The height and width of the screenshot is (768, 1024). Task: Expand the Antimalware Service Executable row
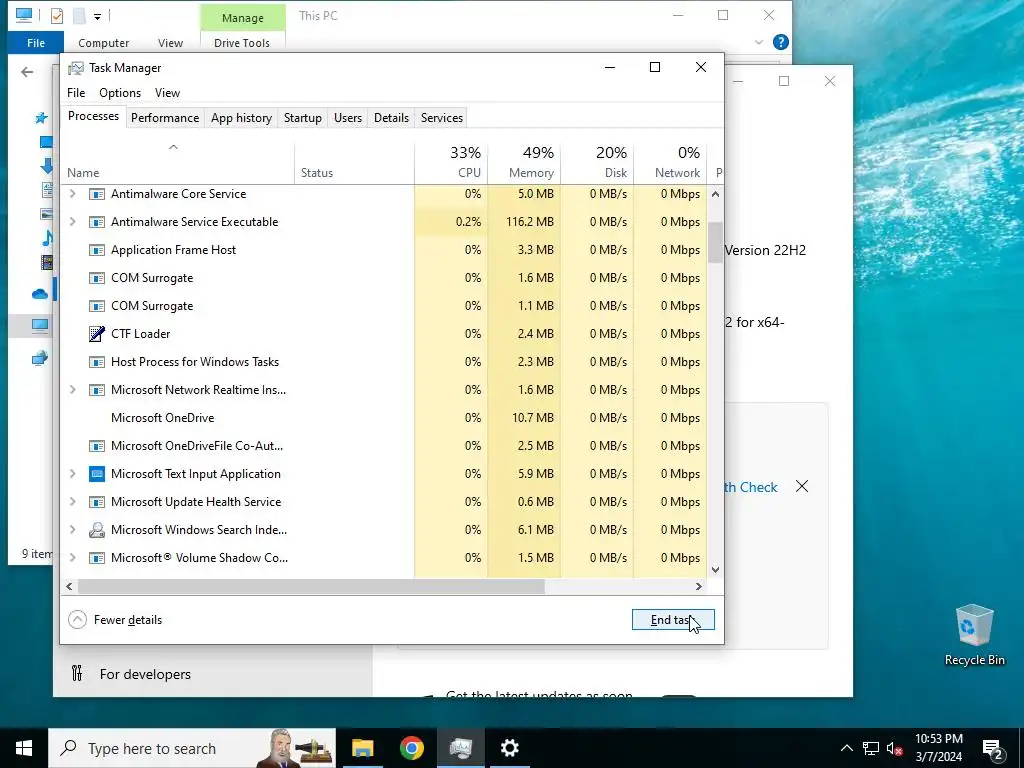[72, 222]
